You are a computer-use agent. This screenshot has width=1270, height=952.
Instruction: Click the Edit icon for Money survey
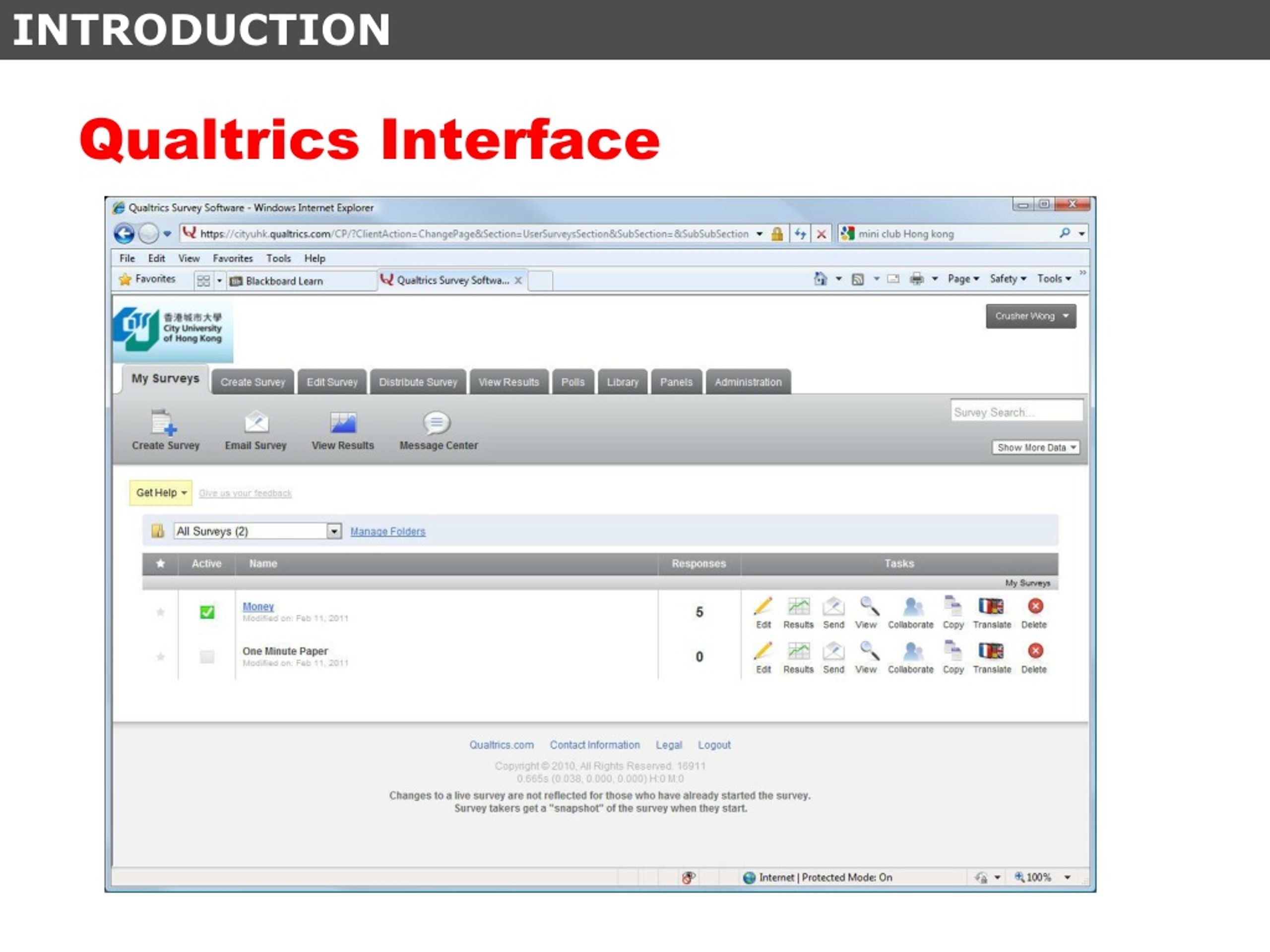click(x=761, y=608)
